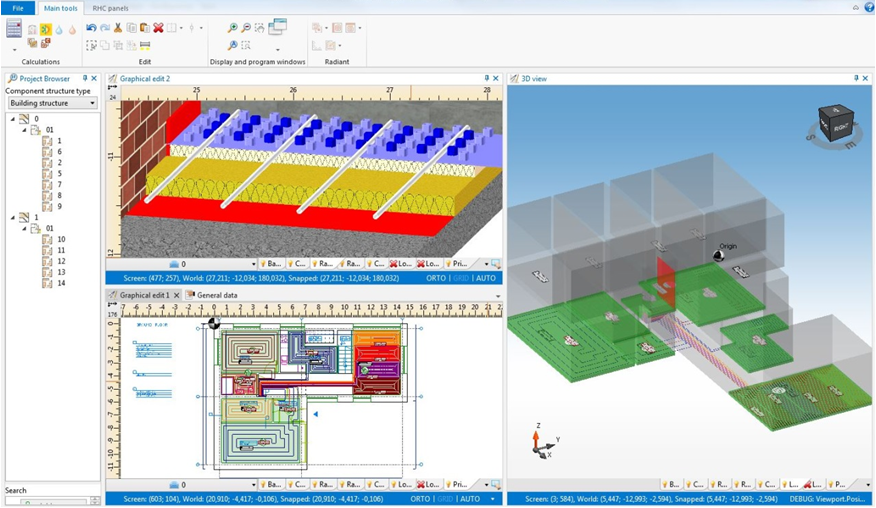Click the Paste clipboard icon
Image resolution: width=876 pixels, height=508 pixels.
pos(145,28)
